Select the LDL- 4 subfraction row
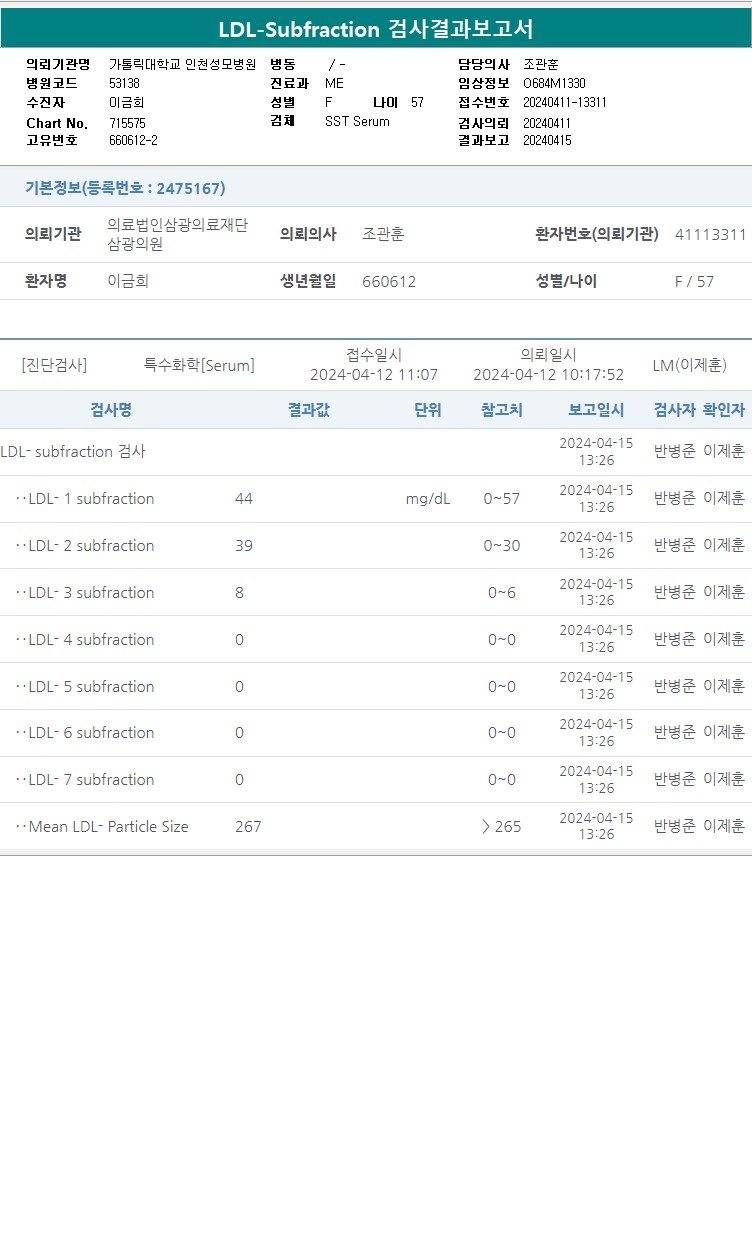This screenshot has height=1234, width=752. [376, 639]
